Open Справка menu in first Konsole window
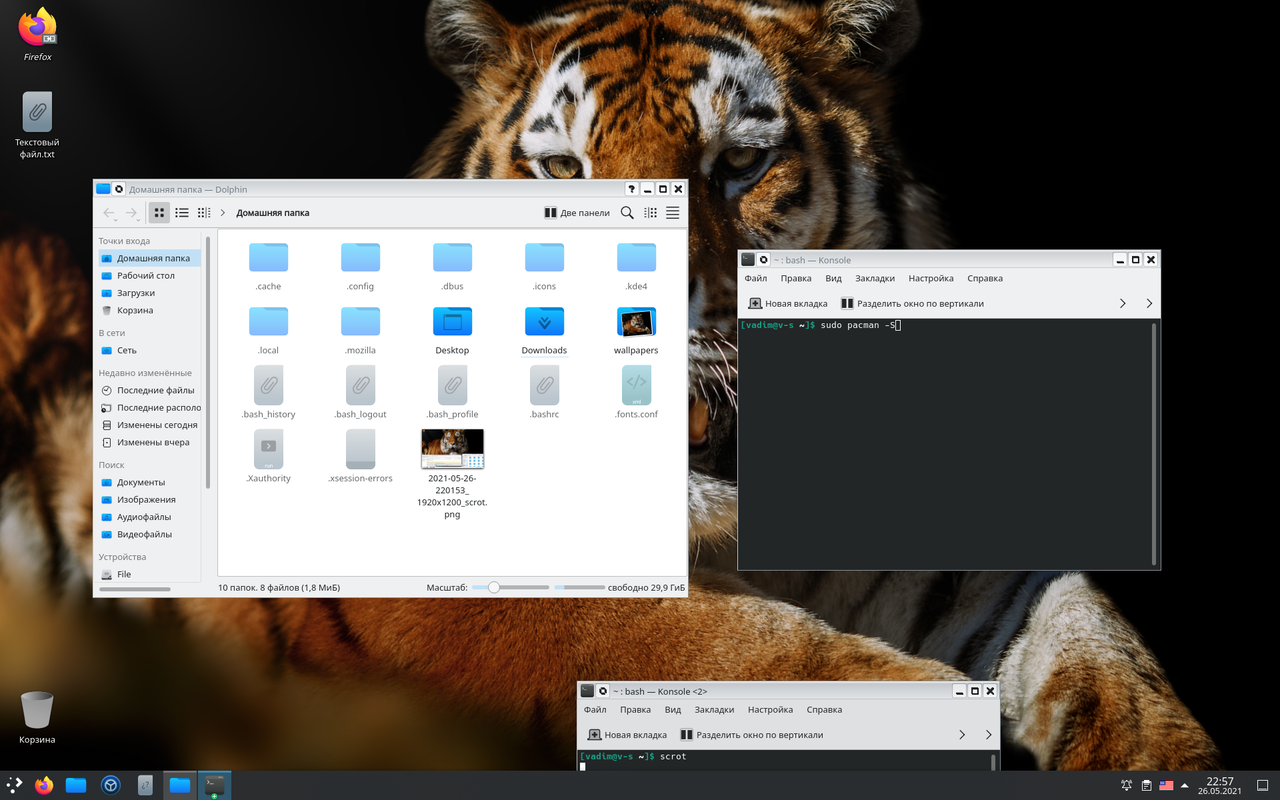This screenshot has height=800, width=1280. click(x=985, y=279)
